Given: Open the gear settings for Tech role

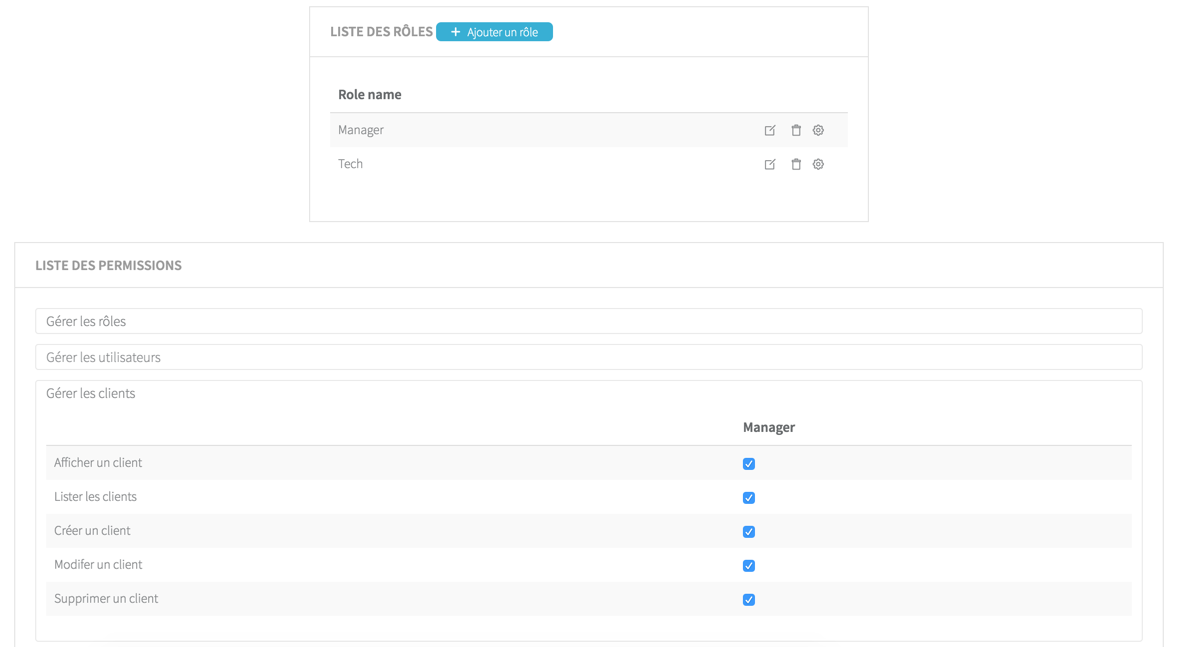Looking at the screenshot, I should pos(818,164).
